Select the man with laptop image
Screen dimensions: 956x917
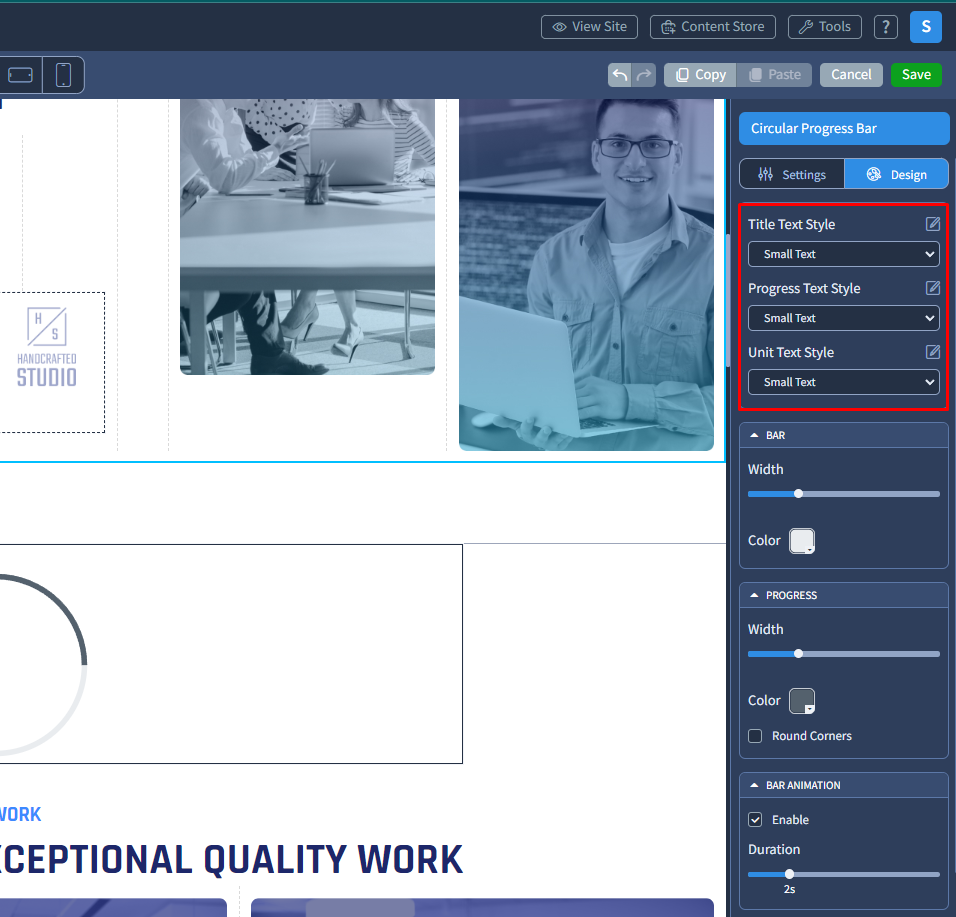[x=586, y=275]
